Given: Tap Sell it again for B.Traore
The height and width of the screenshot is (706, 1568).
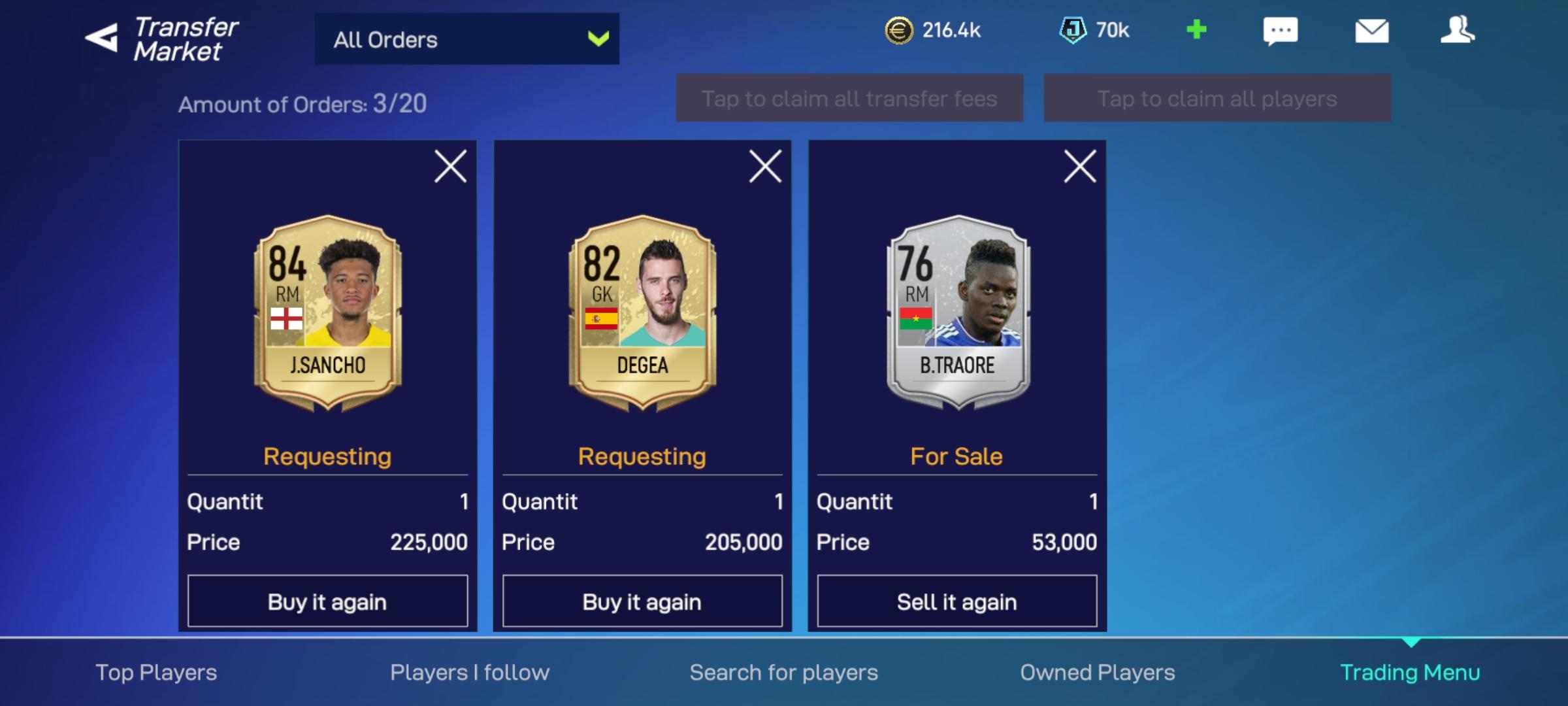Looking at the screenshot, I should 957,601.
